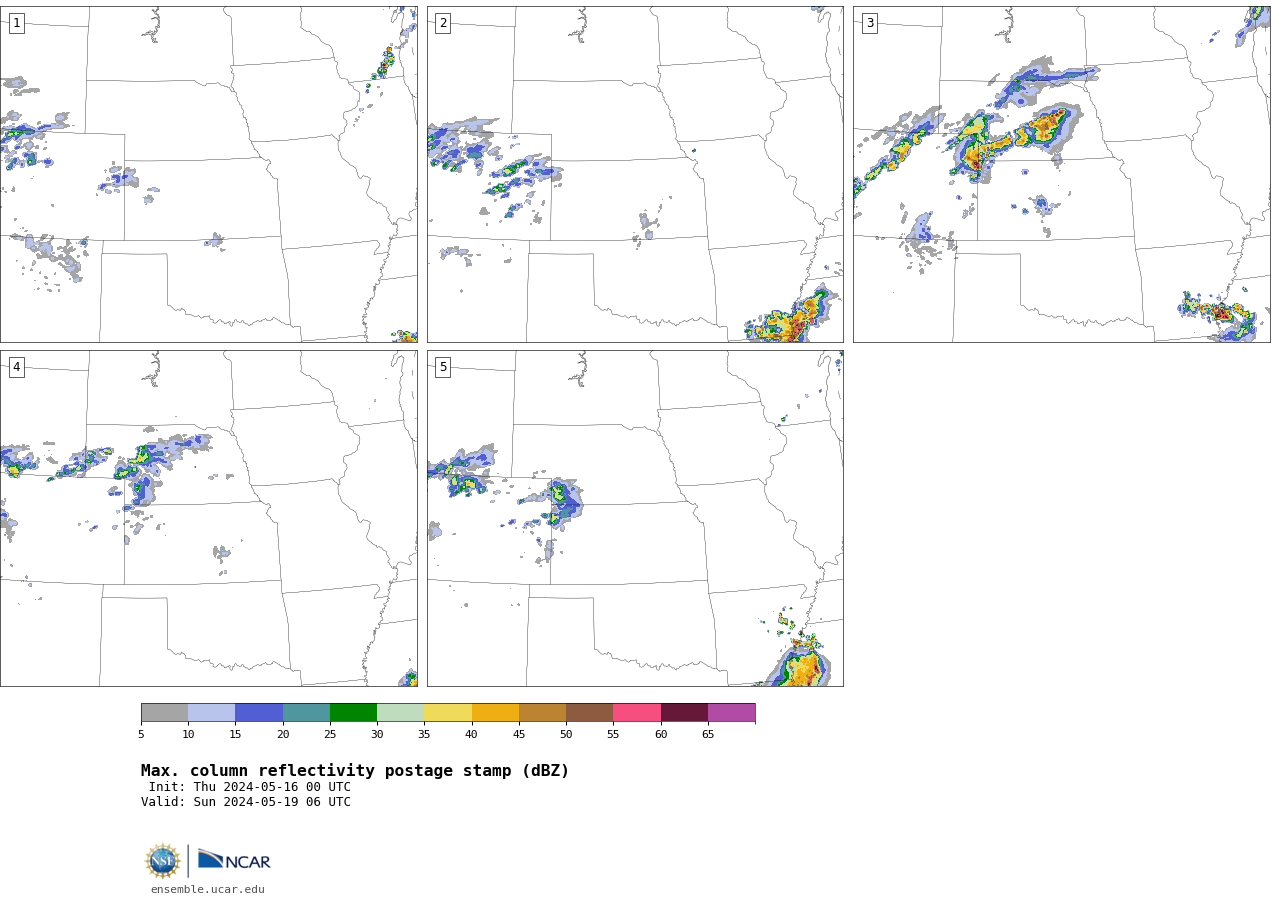Click member label number 4
The height and width of the screenshot is (901, 1280).
coord(17,367)
